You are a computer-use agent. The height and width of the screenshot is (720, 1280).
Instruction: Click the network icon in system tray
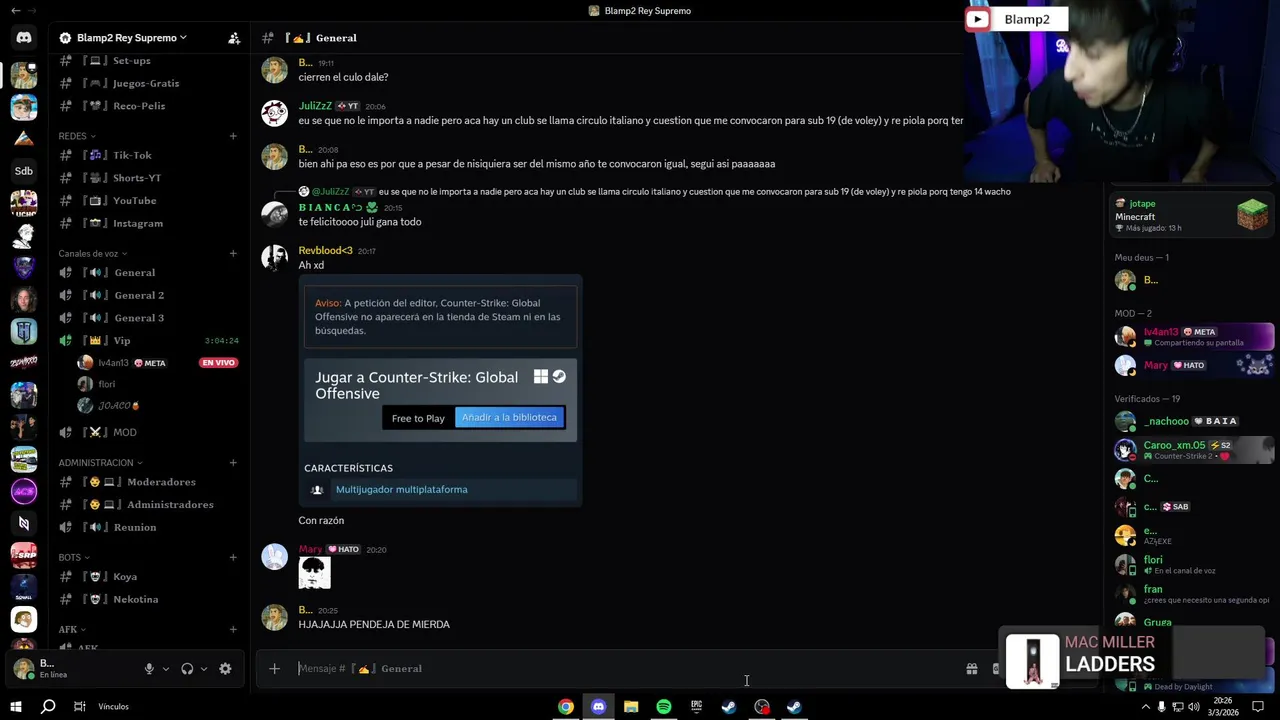1177,707
